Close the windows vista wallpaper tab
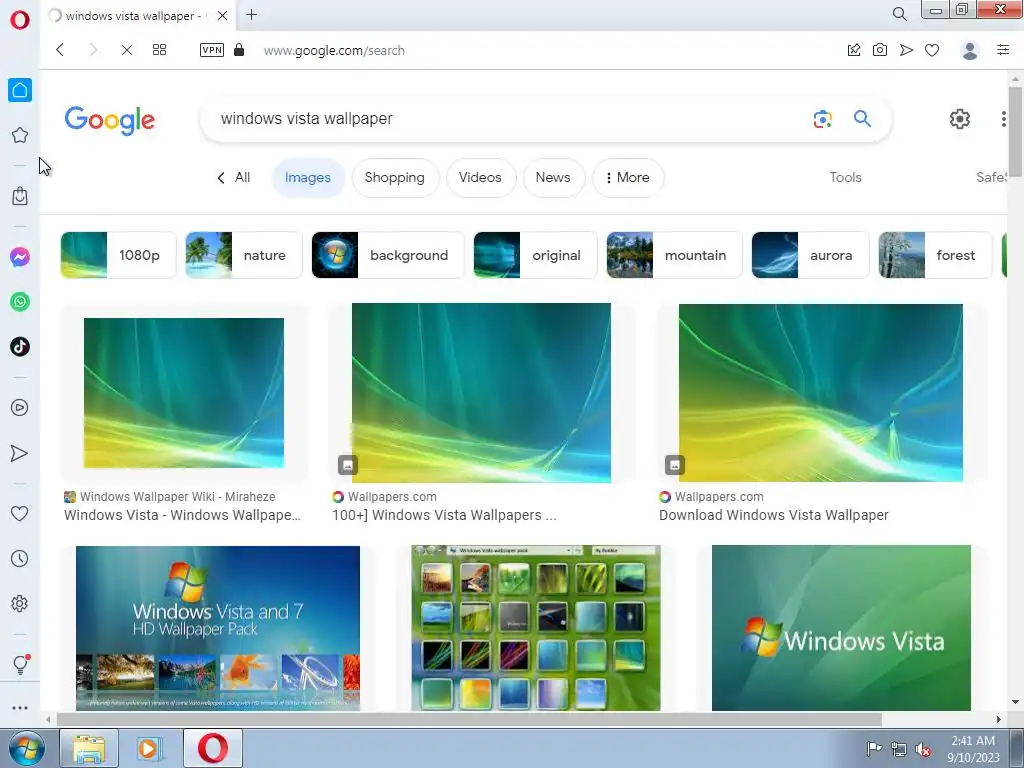Viewport: 1024px width, 768px height. (x=222, y=15)
